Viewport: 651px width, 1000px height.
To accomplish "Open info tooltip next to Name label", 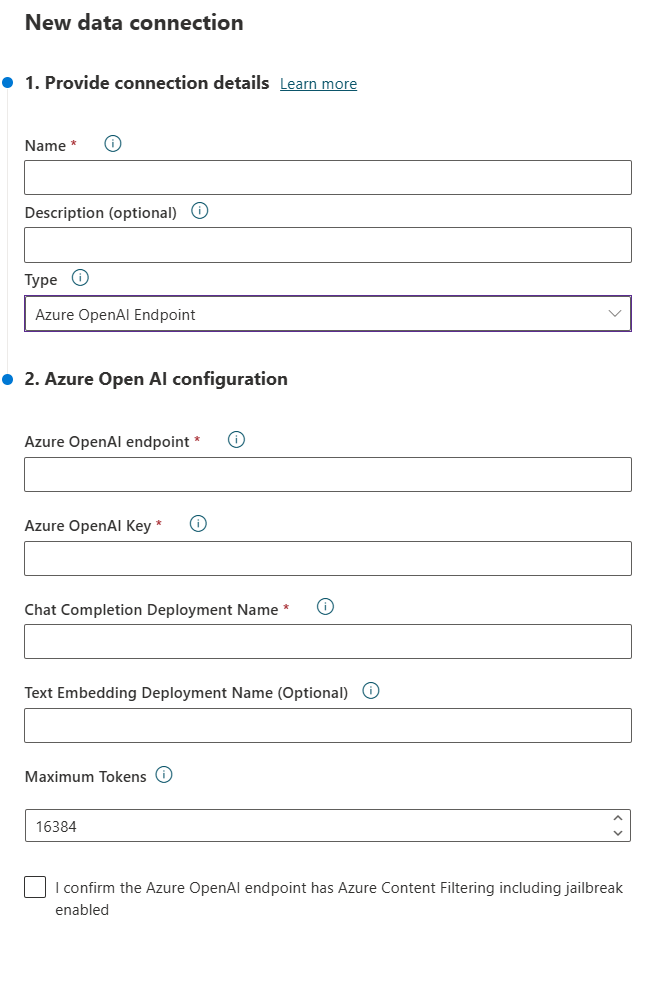I will (113, 143).
